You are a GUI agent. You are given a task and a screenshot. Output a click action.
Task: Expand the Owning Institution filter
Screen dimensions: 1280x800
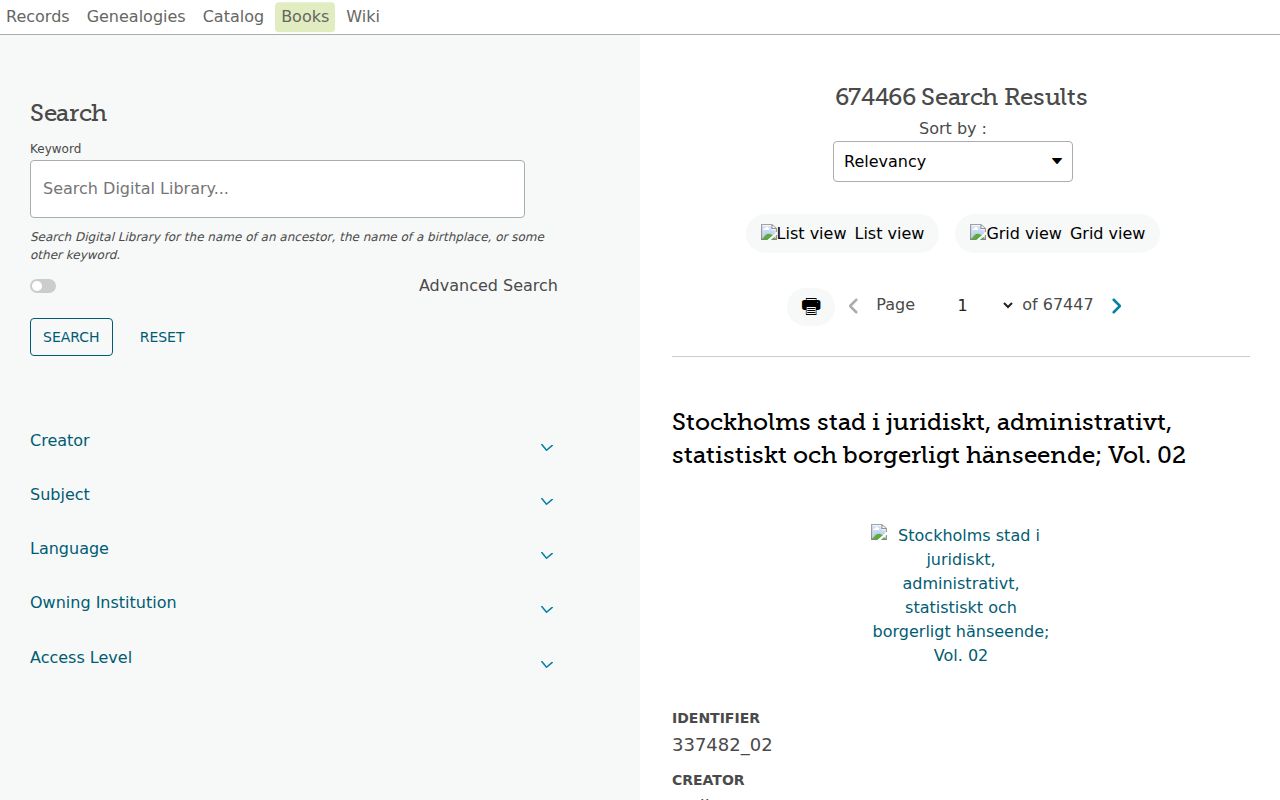coord(293,603)
